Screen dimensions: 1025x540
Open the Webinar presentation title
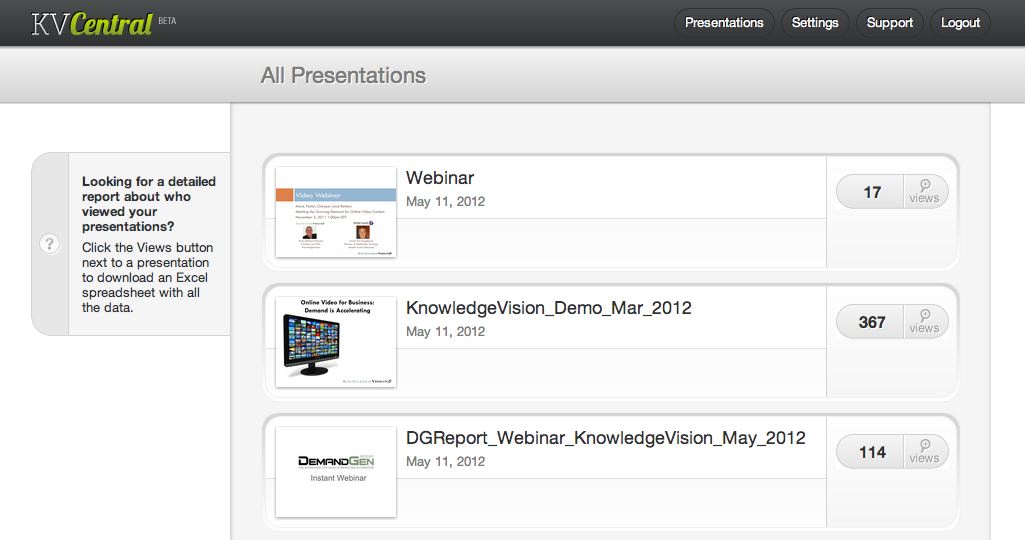pos(440,178)
